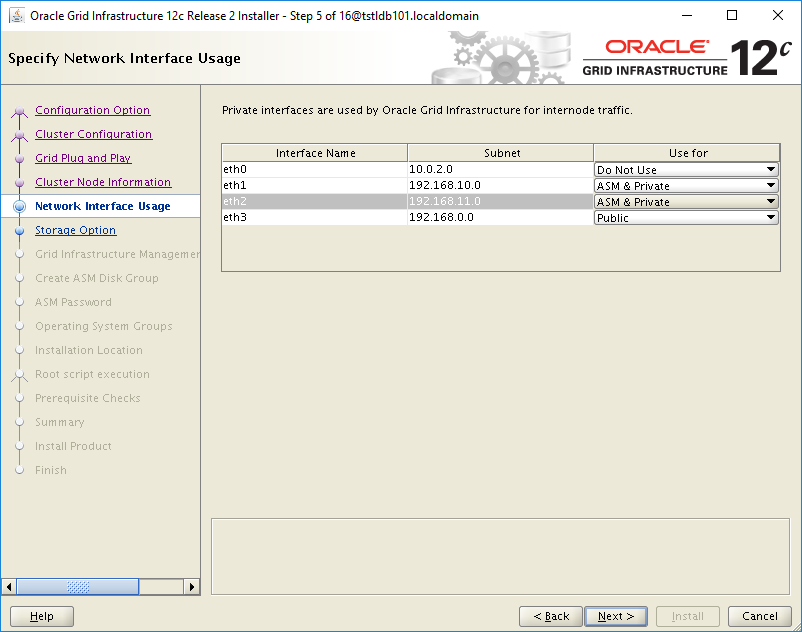Click the Back button
The width and height of the screenshot is (802, 632).
[551, 616]
